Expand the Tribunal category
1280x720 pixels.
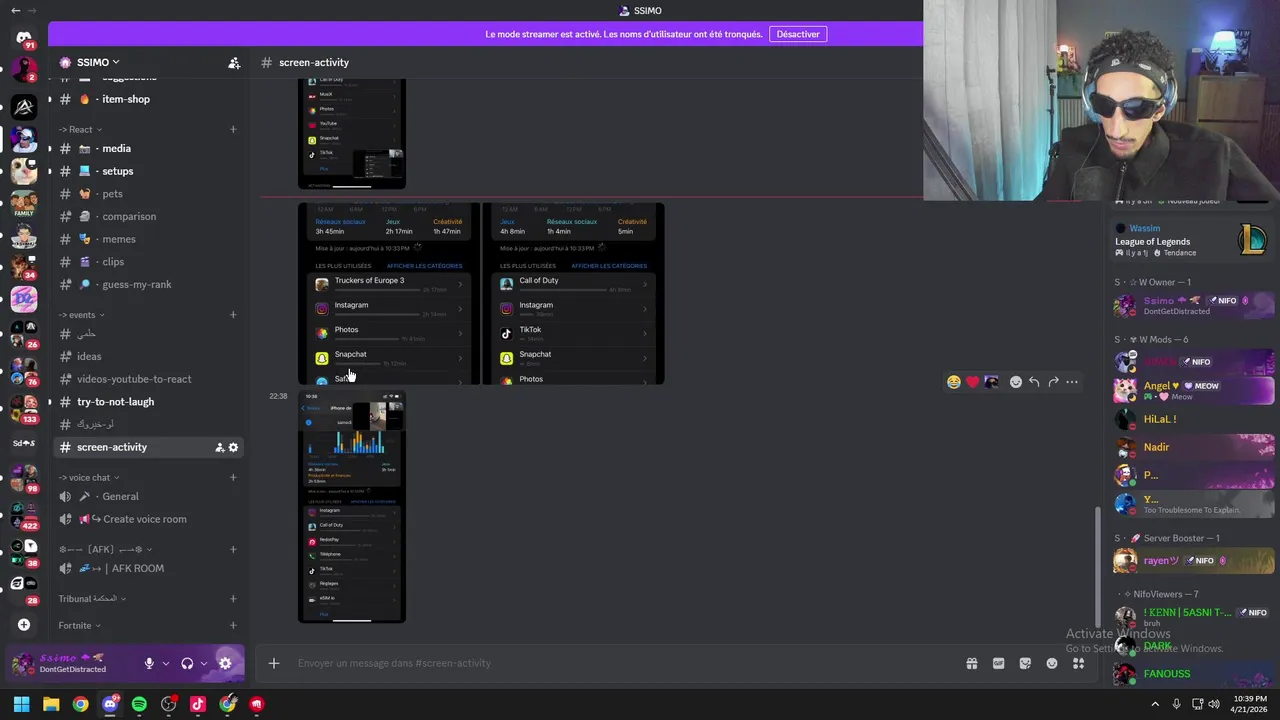(93, 599)
